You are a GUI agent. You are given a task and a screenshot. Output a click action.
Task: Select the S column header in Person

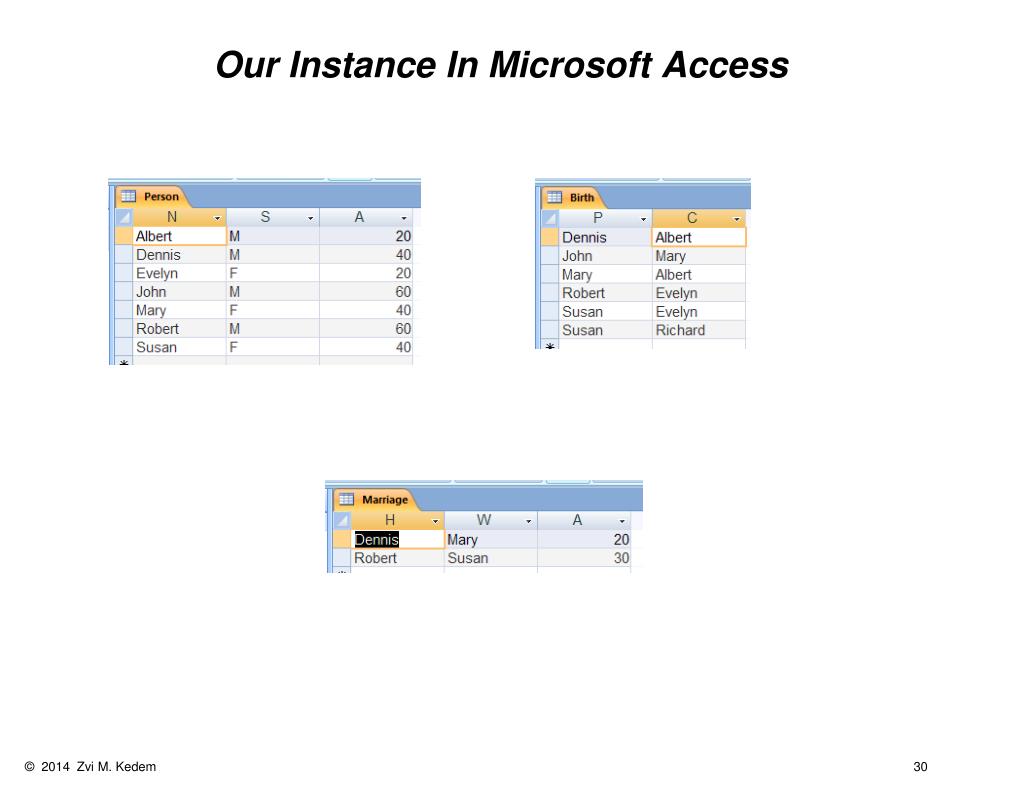pyautogui.click(x=265, y=217)
